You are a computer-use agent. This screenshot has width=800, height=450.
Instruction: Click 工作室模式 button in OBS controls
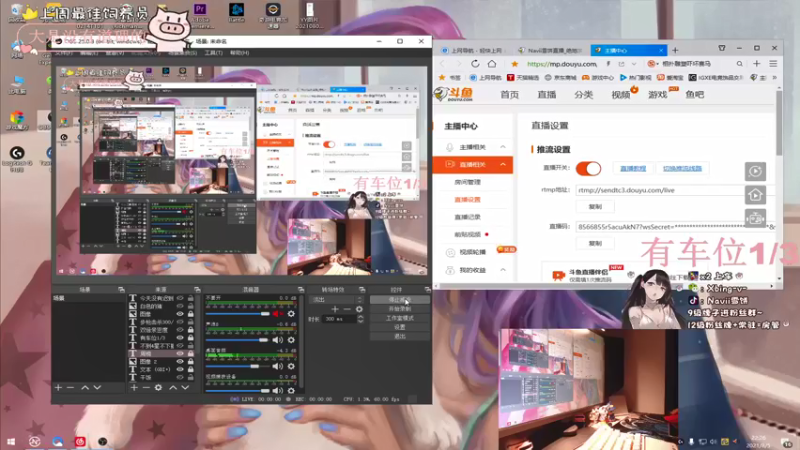[x=399, y=318]
